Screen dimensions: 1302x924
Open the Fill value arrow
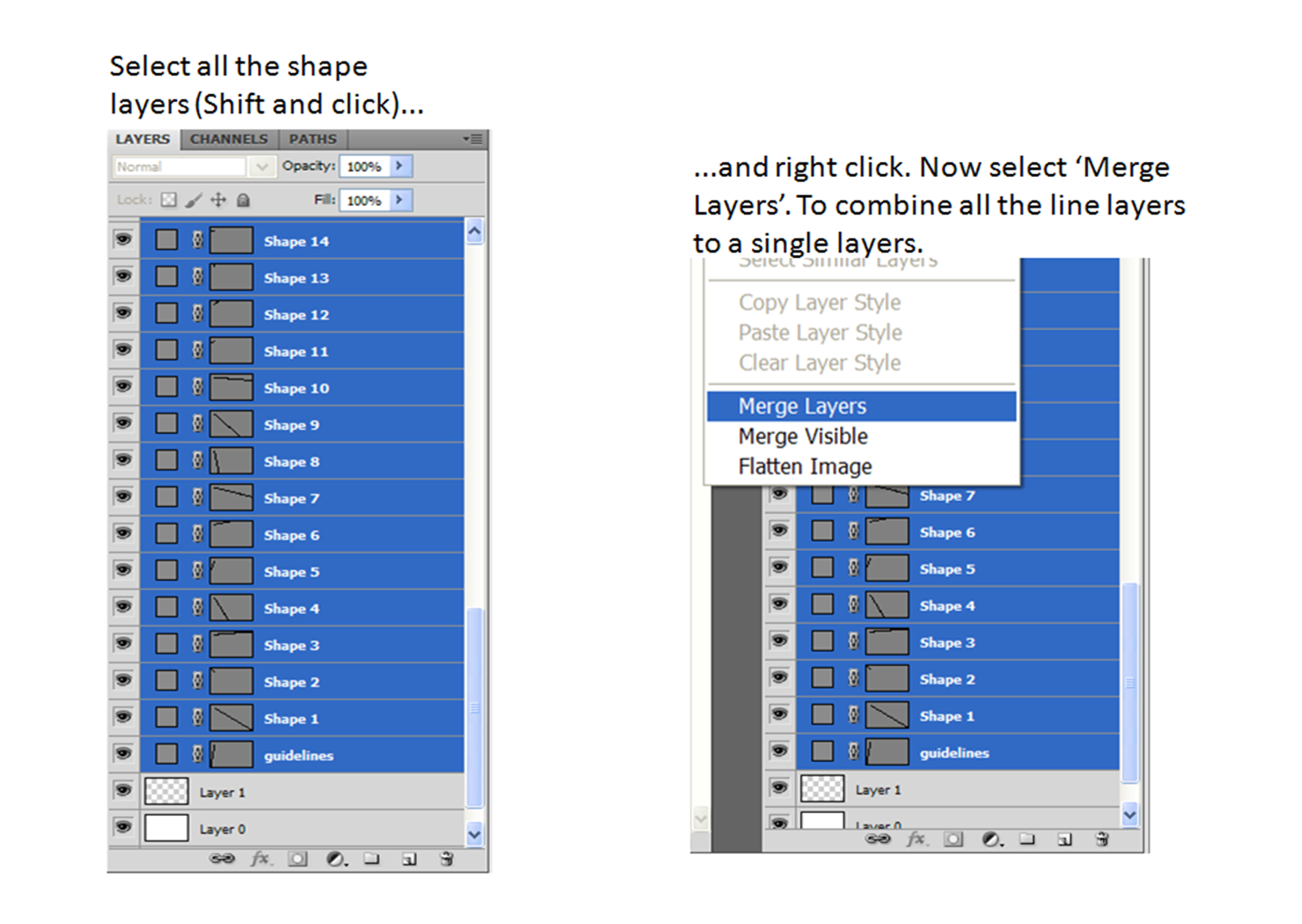click(x=401, y=200)
